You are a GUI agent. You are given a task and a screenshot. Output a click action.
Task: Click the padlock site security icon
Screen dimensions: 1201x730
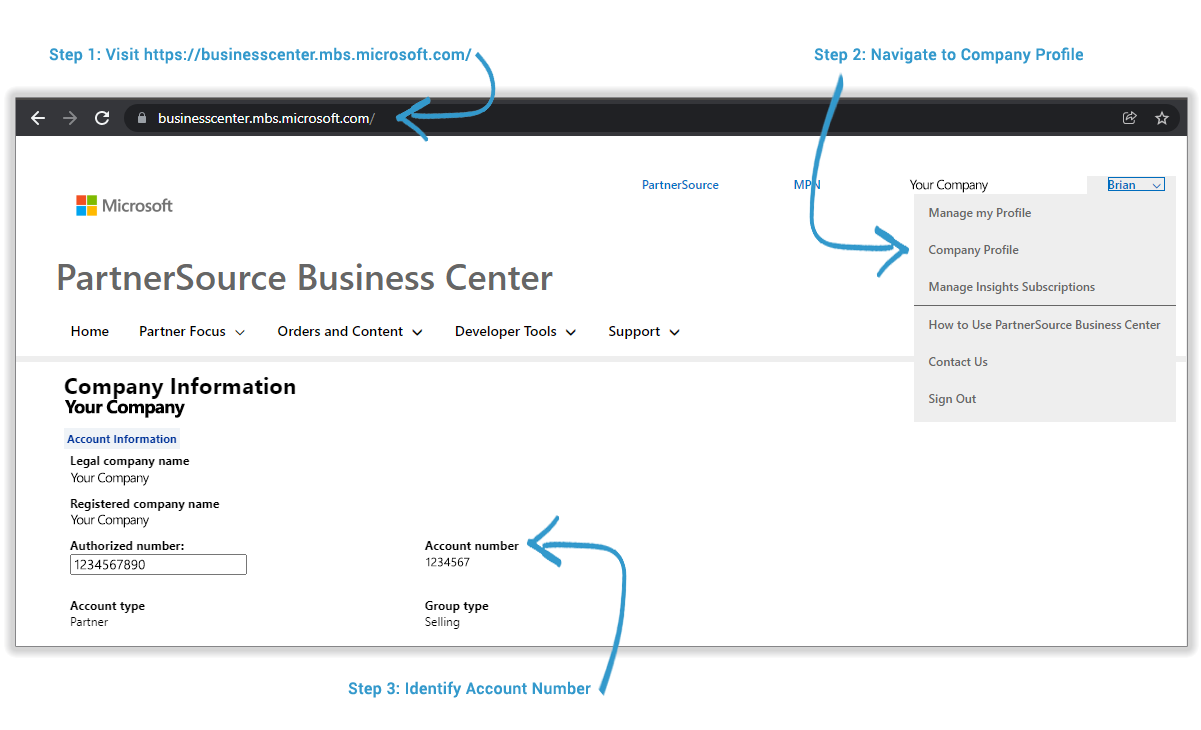(x=141, y=118)
